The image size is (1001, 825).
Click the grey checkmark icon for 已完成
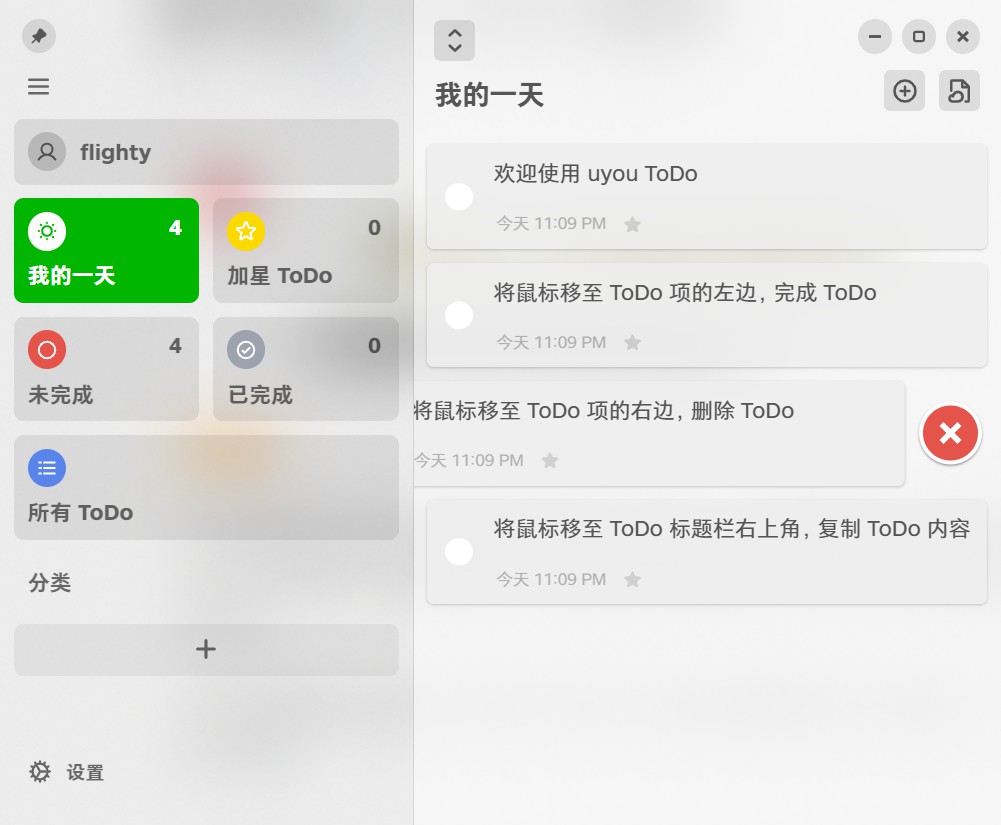coord(246,350)
